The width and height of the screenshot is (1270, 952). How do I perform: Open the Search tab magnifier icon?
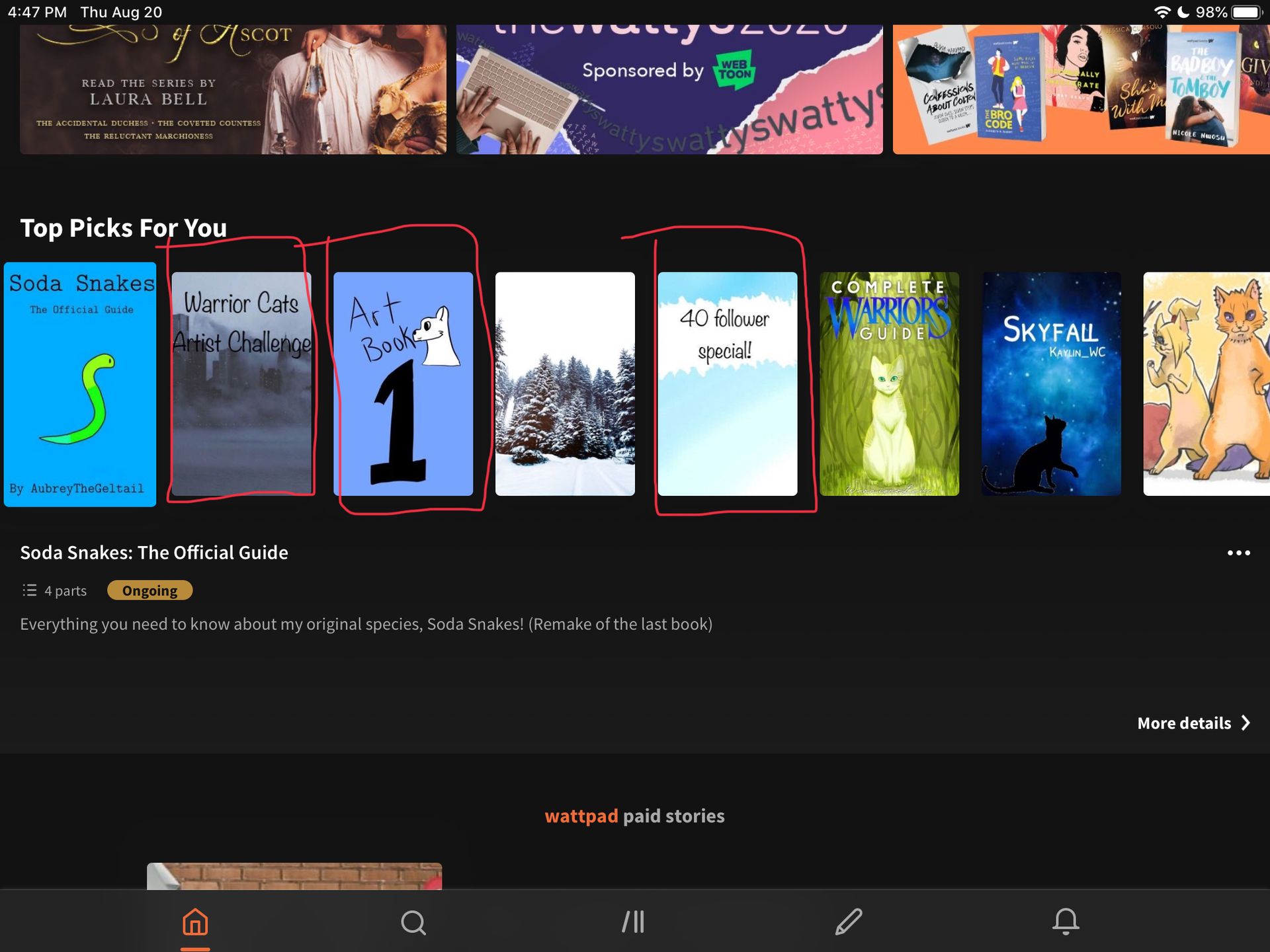pos(413,922)
